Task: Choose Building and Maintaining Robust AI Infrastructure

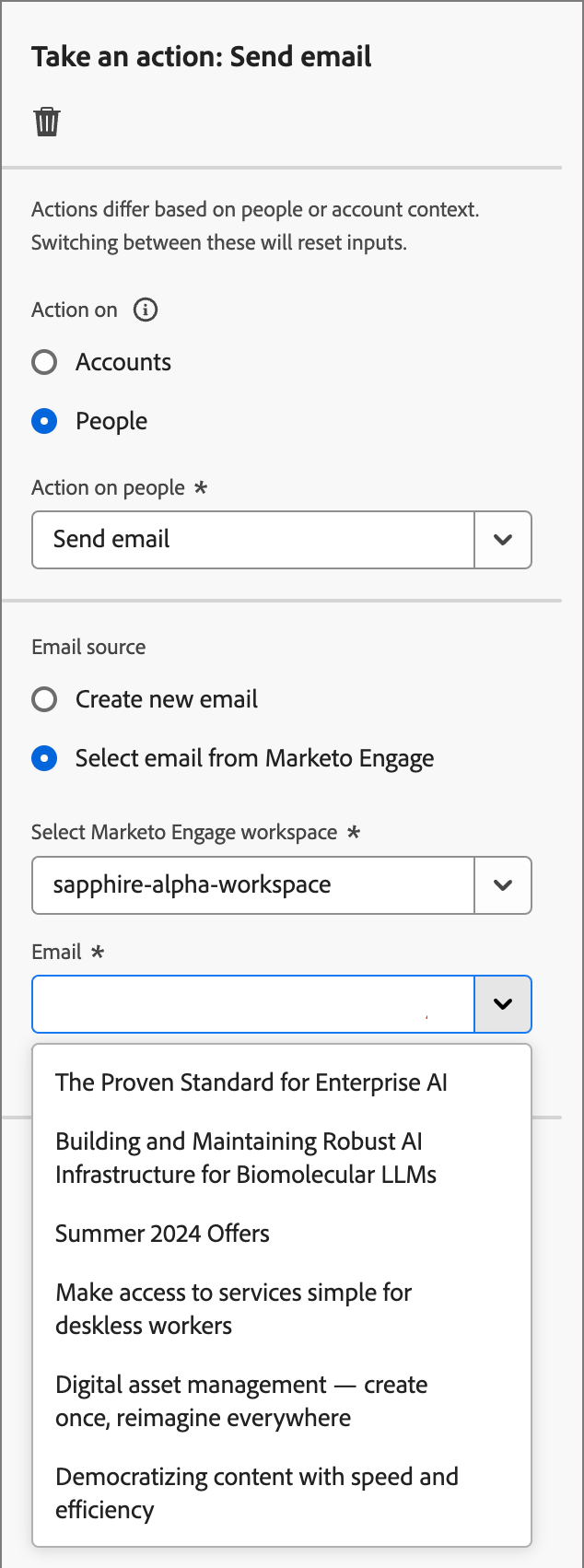Action: (247, 1158)
